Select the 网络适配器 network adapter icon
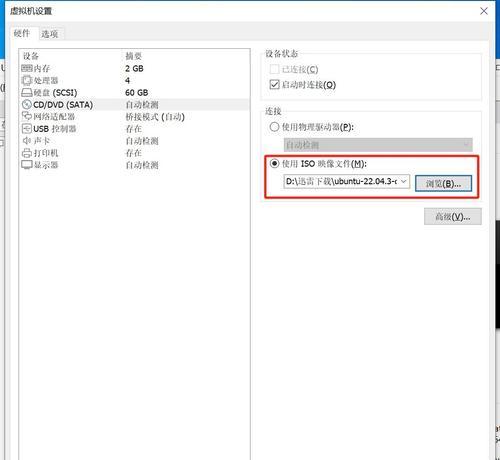This screenshot has width=500, height=460. coord(27,116)
